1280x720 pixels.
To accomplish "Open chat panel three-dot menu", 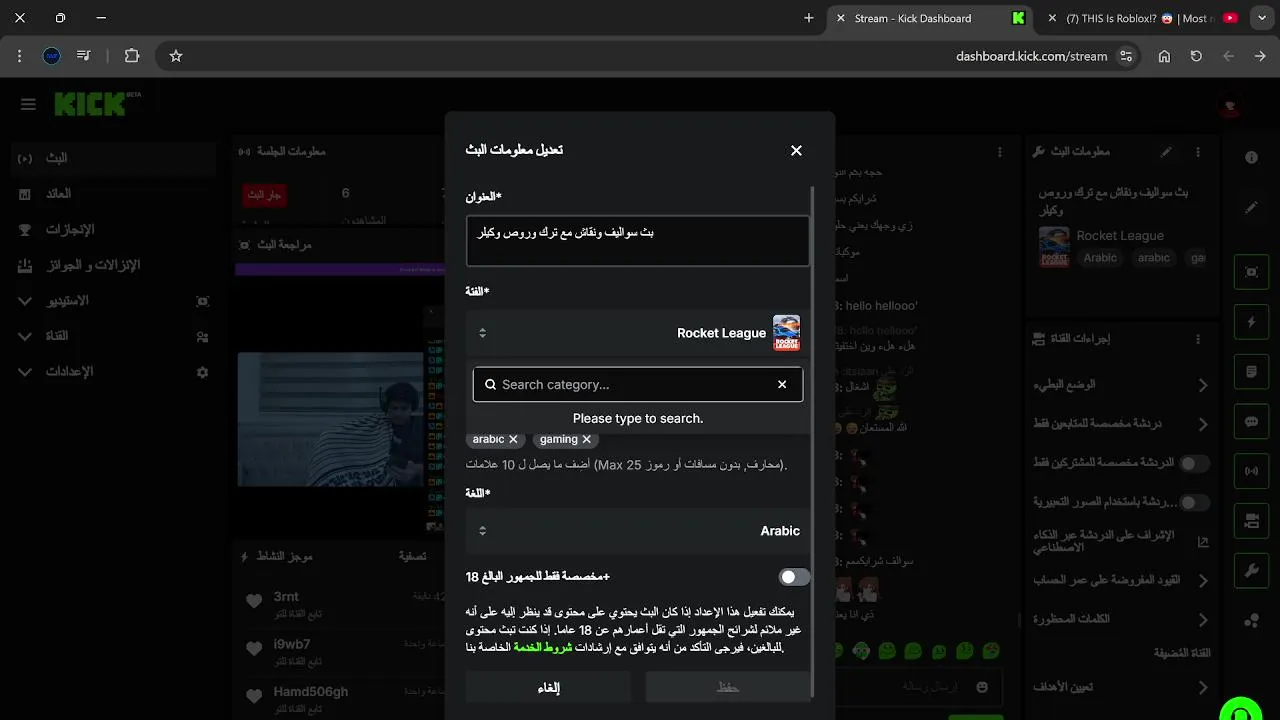I will tap(1000, 152).
